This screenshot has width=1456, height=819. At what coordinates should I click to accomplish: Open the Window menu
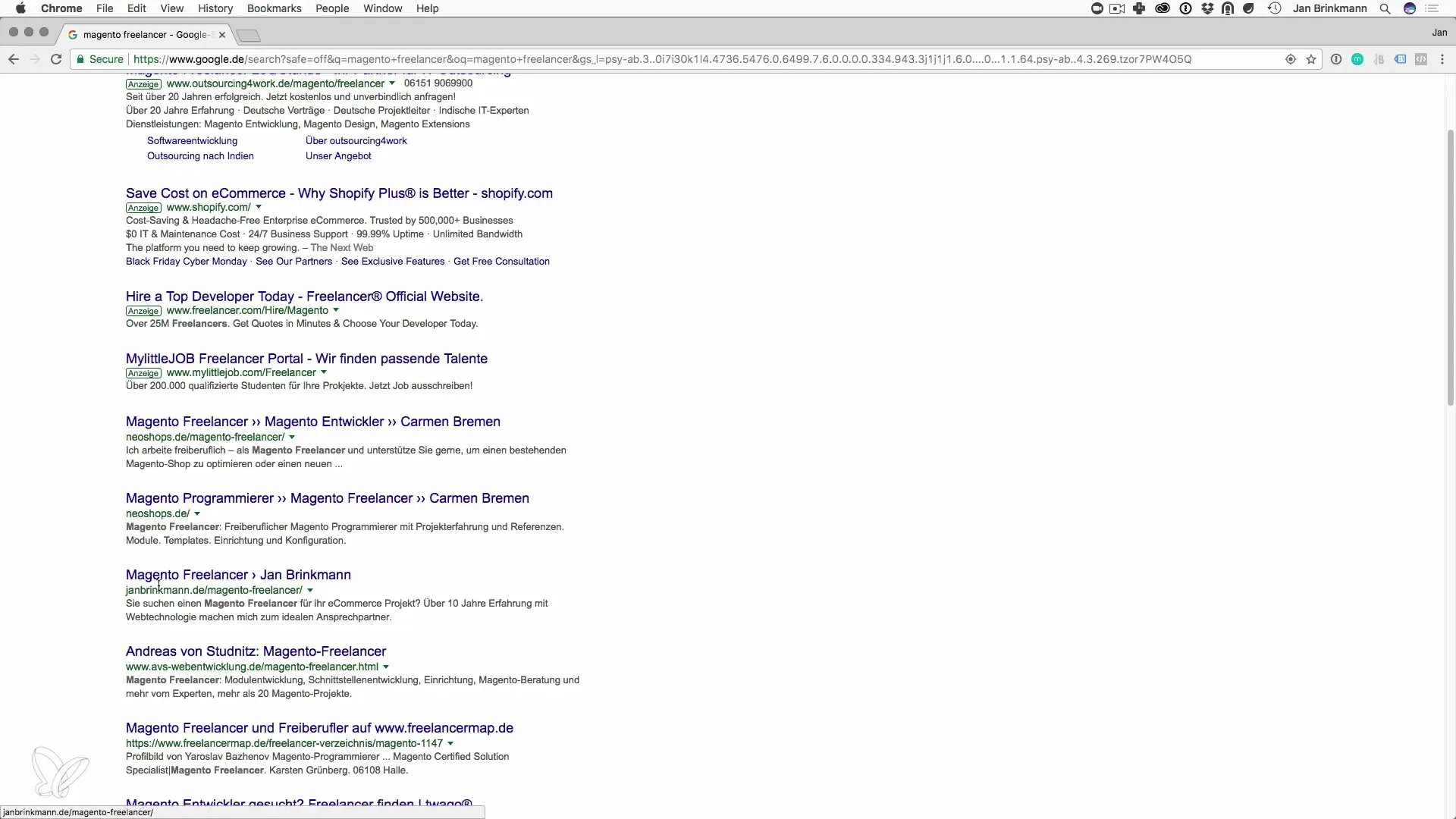383,8
